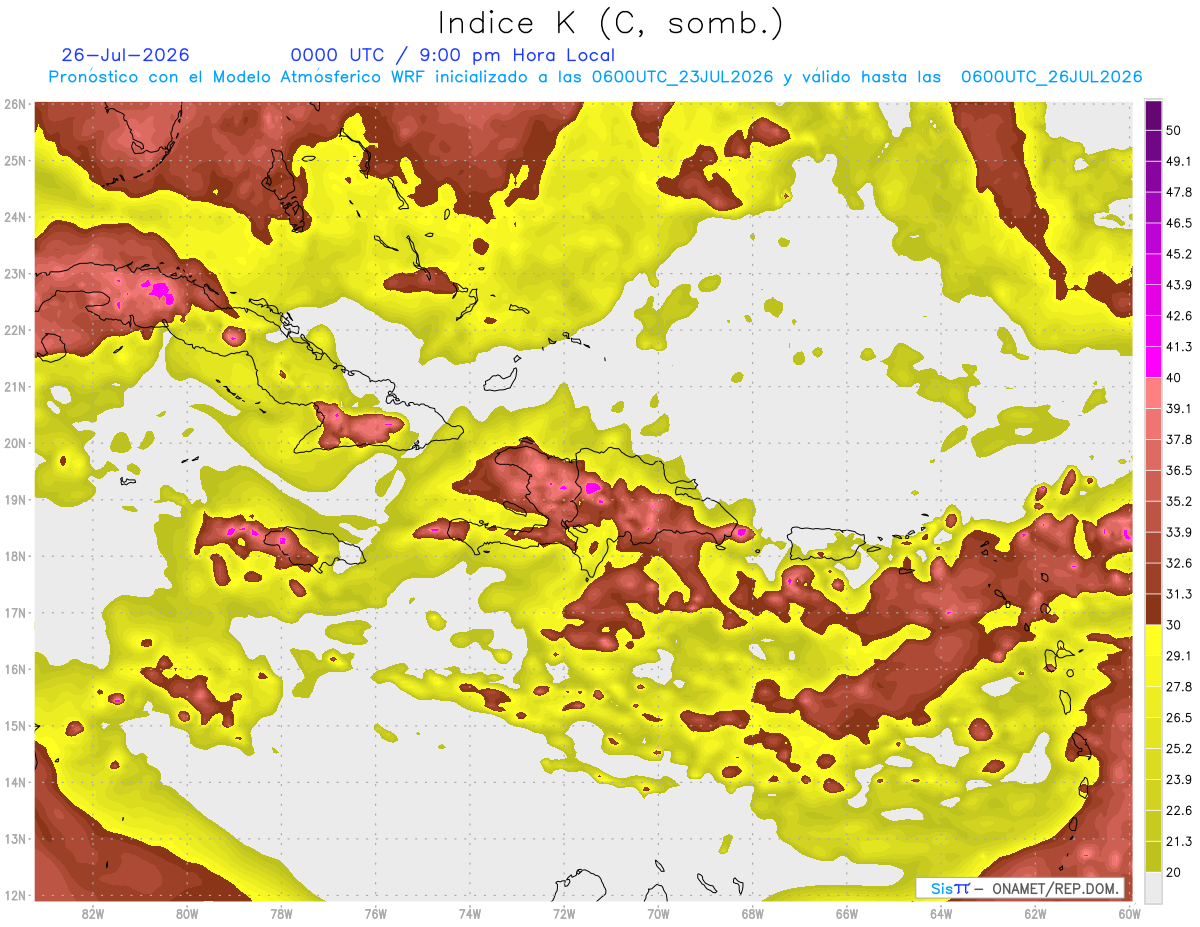
Task: Click the color scale value "29.1"
Action: [1179, 656]
